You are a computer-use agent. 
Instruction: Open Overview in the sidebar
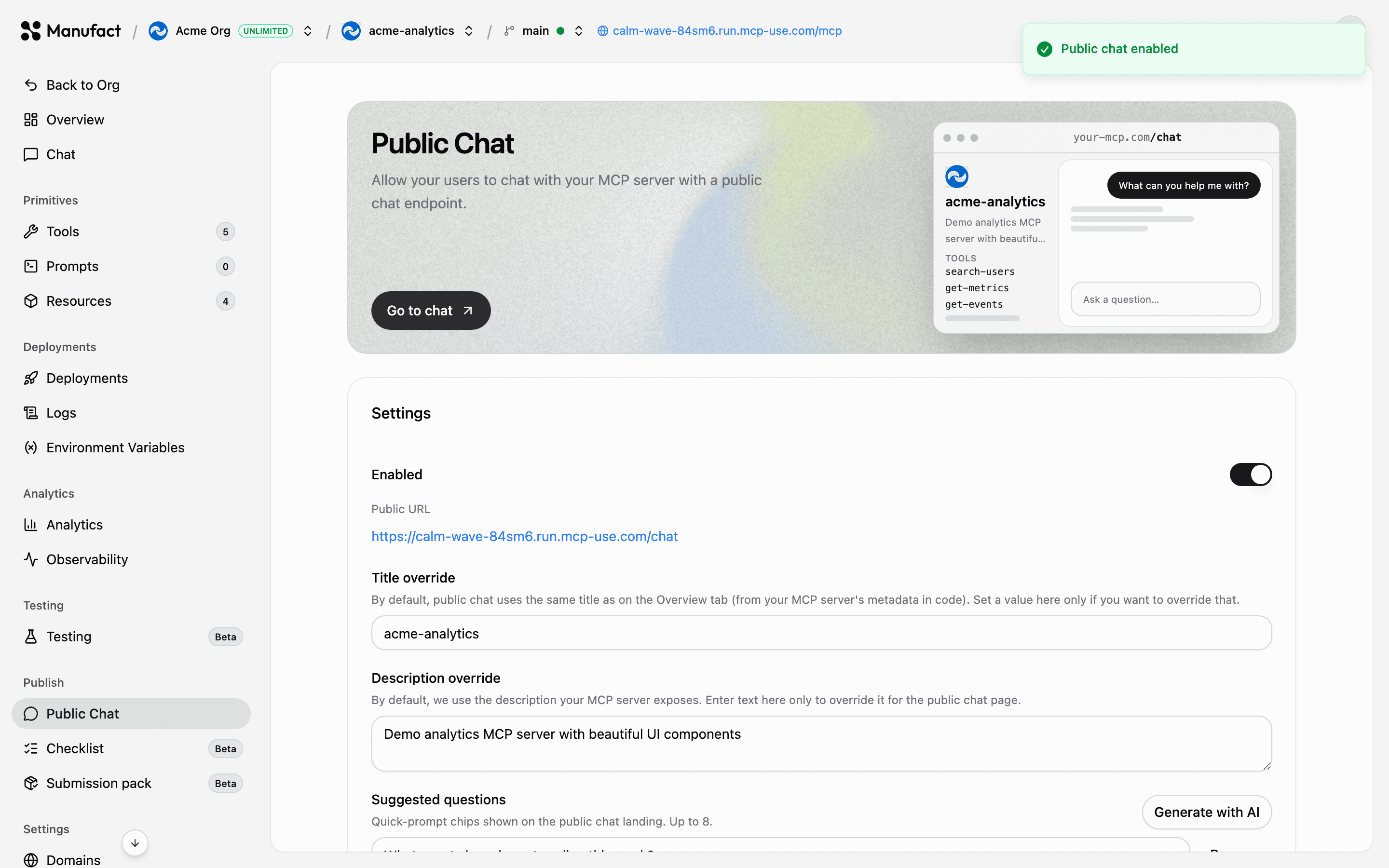131,120
